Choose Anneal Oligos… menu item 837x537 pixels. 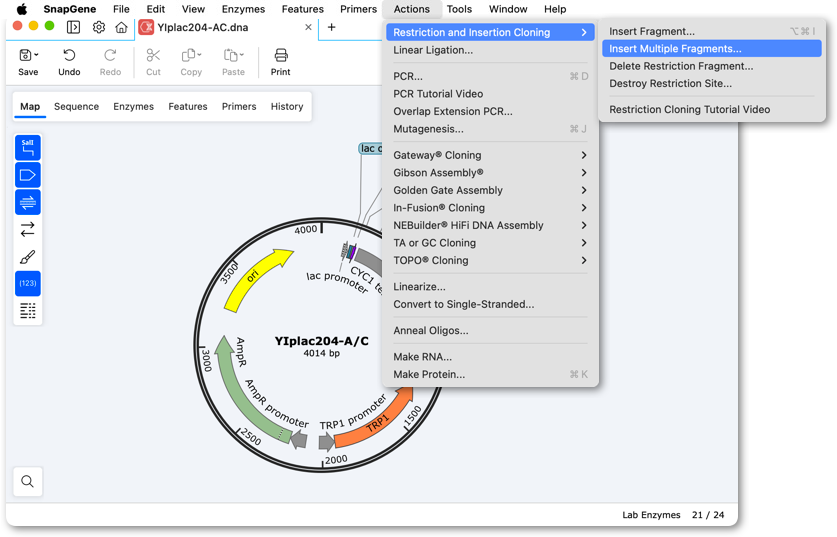tap(490, 330)
